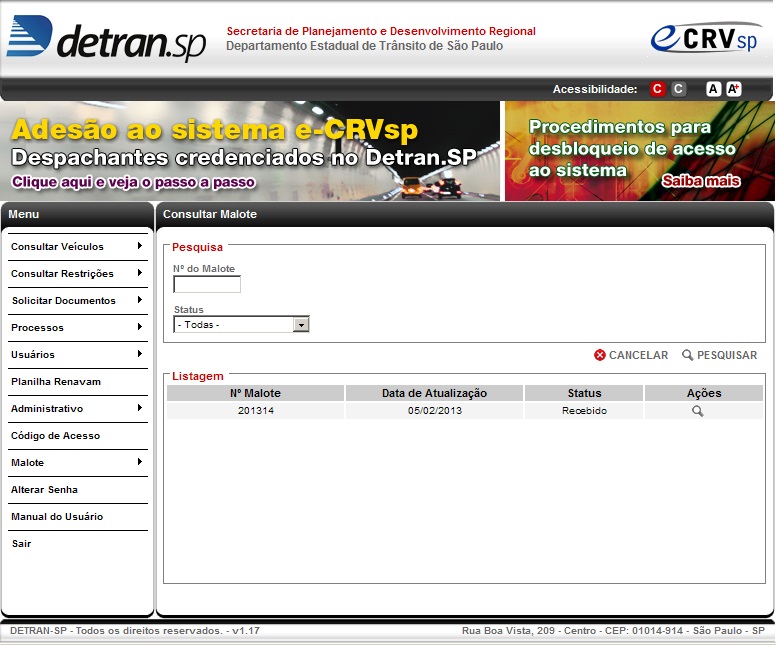View details magnifier for malote 201314

(698, 411)
